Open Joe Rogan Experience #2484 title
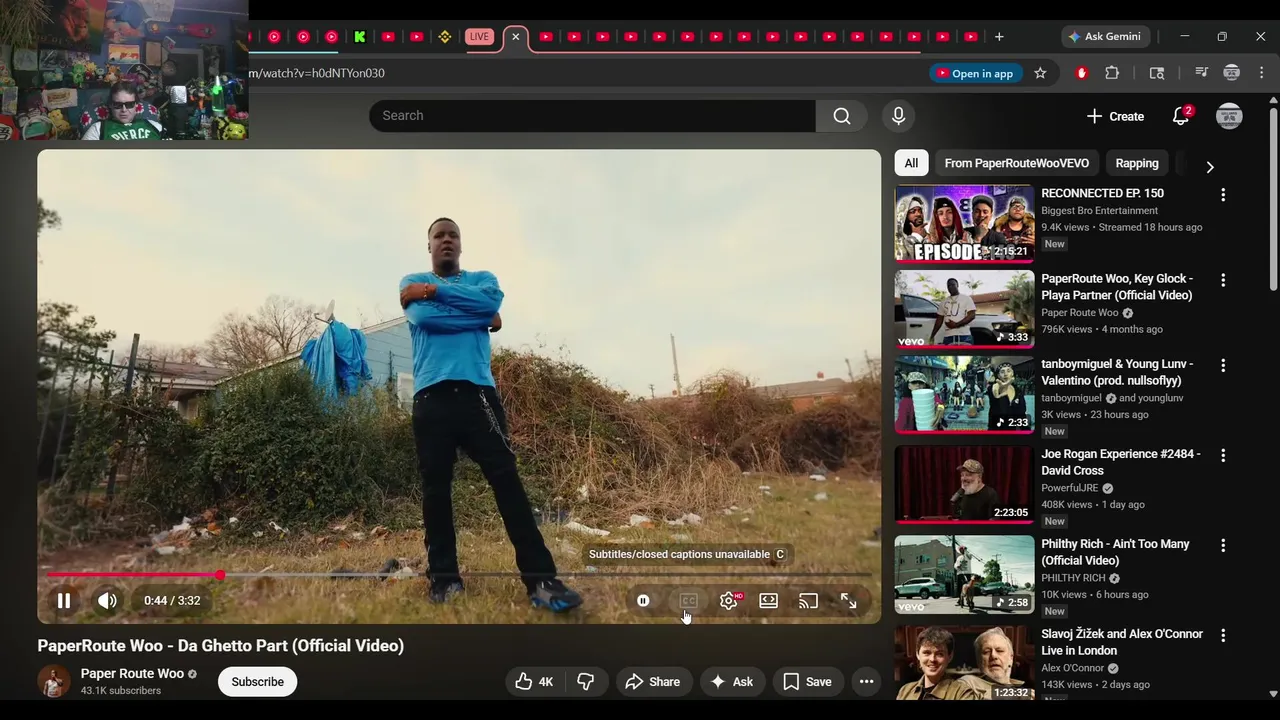 coord(1121,462)
